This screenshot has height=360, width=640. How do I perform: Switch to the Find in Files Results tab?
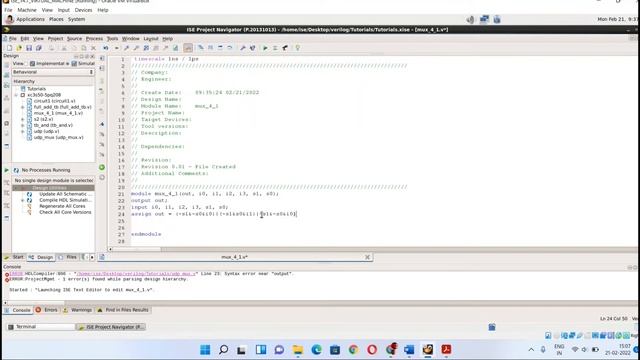click(123, 310)
